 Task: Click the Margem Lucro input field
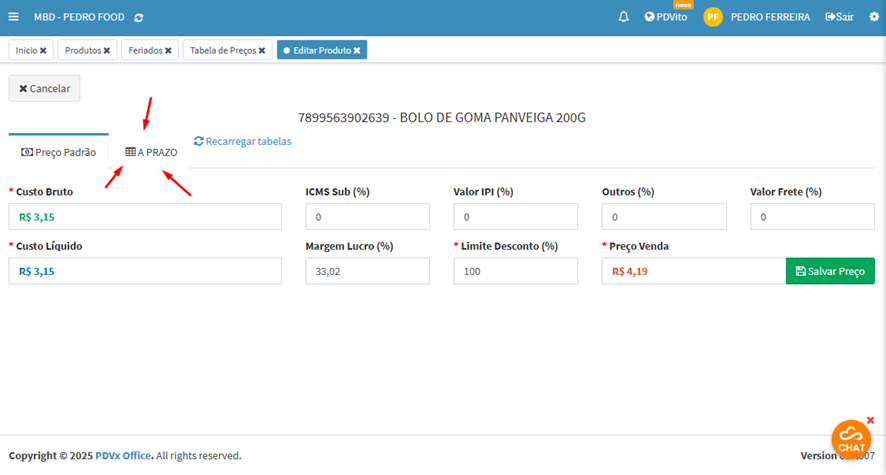click(x=367, y=271)
